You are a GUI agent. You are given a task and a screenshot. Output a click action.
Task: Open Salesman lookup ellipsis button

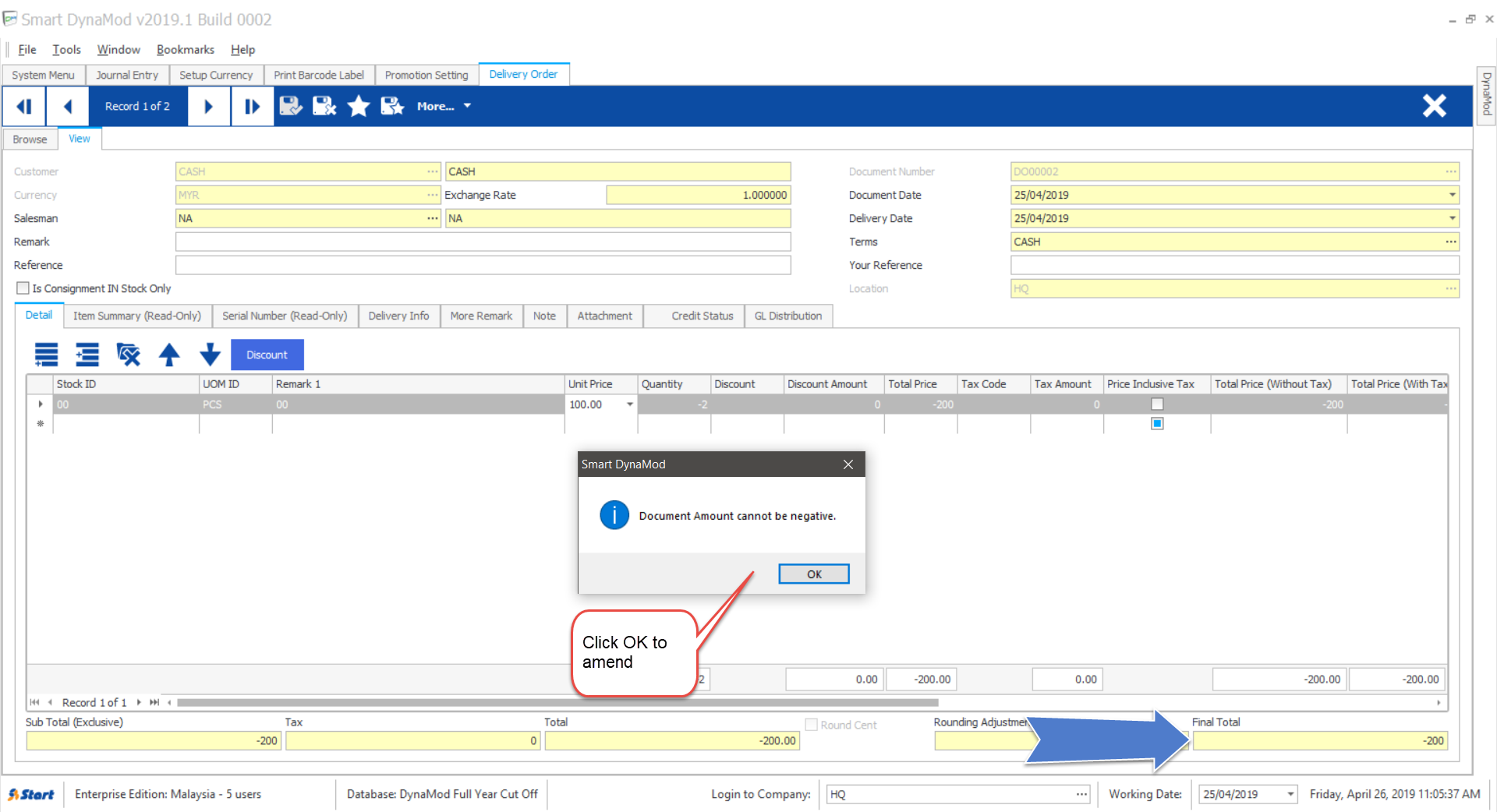(433, 218)
